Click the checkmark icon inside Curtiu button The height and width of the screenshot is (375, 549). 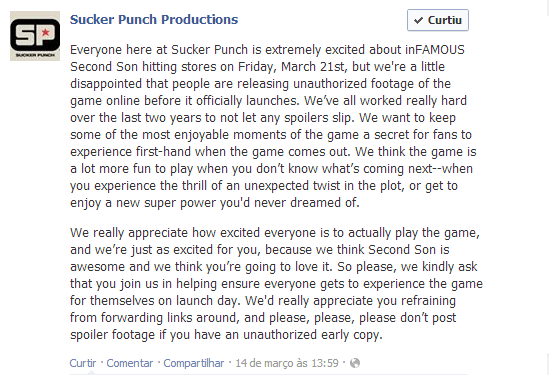click(x=418, y=20)
